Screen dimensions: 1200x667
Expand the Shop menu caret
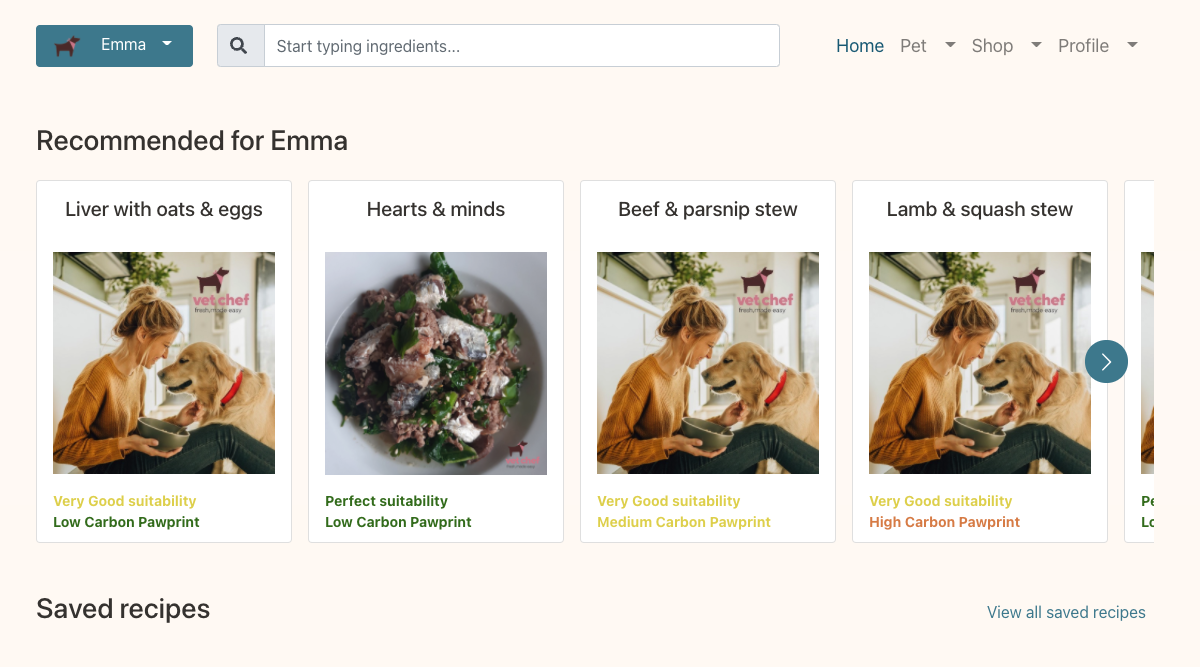(x=1036, y=45)
